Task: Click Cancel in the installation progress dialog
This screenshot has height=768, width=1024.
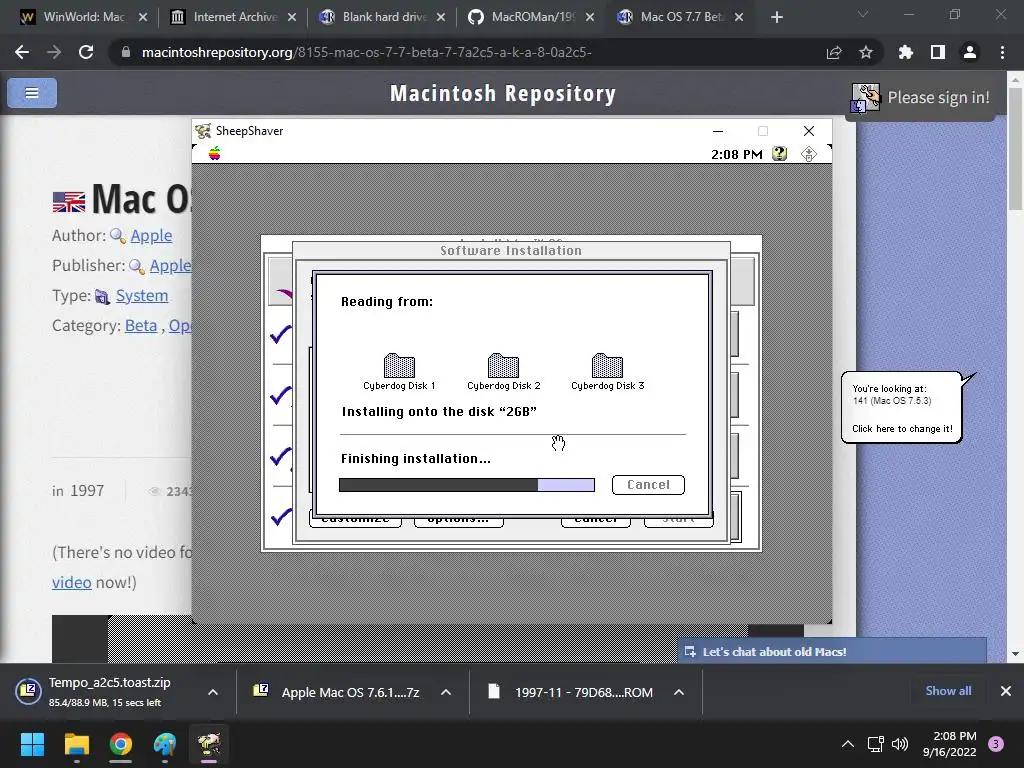Action: point(648,485)
